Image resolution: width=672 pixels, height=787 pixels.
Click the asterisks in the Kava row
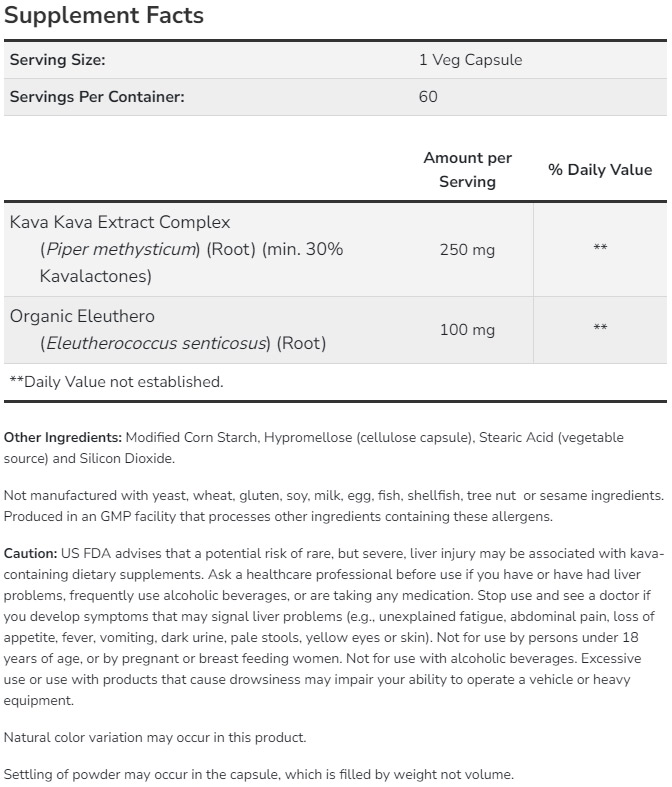(x=600, y=249)
